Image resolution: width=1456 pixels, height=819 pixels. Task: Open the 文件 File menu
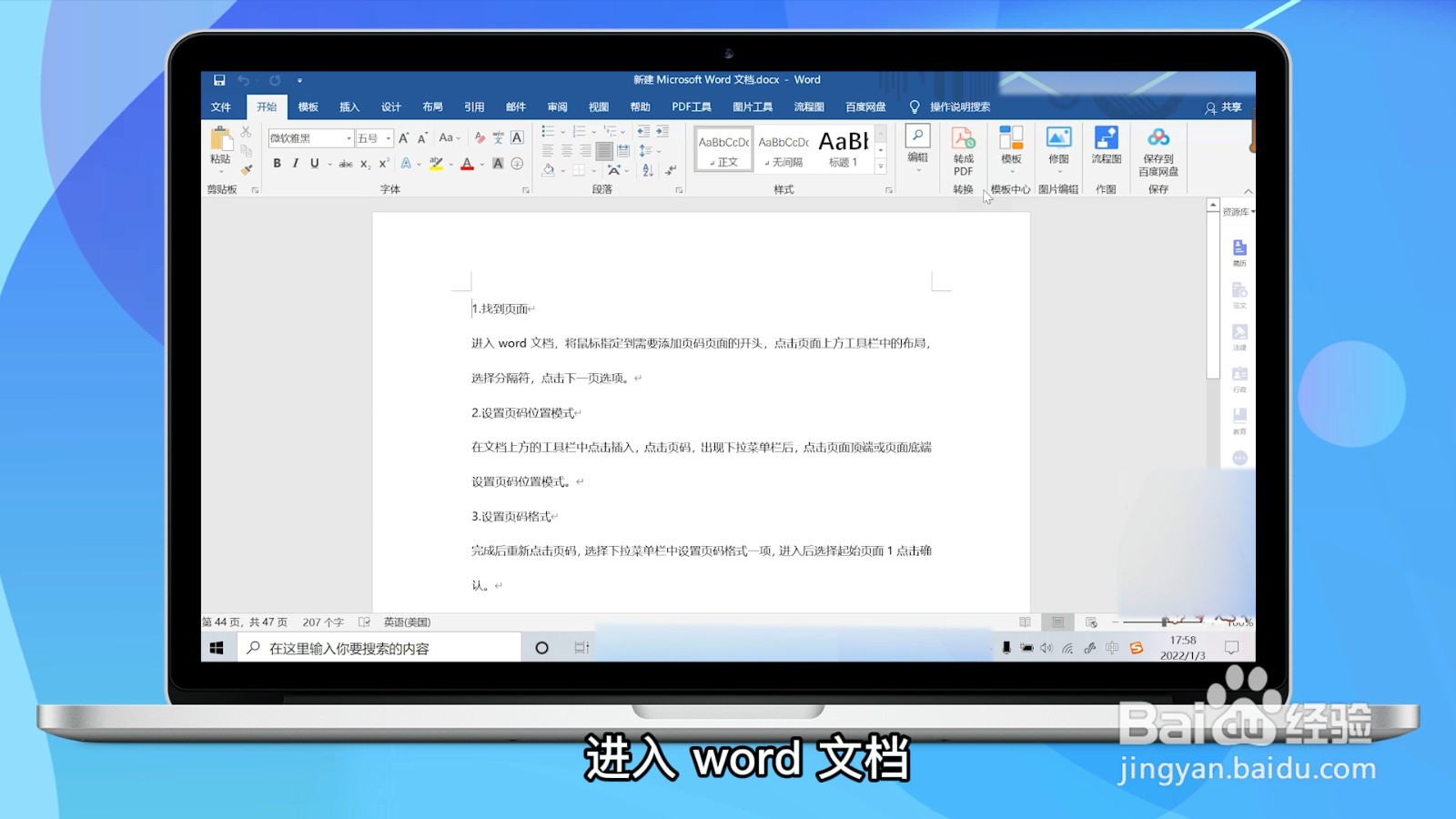[x=220, y=107]
